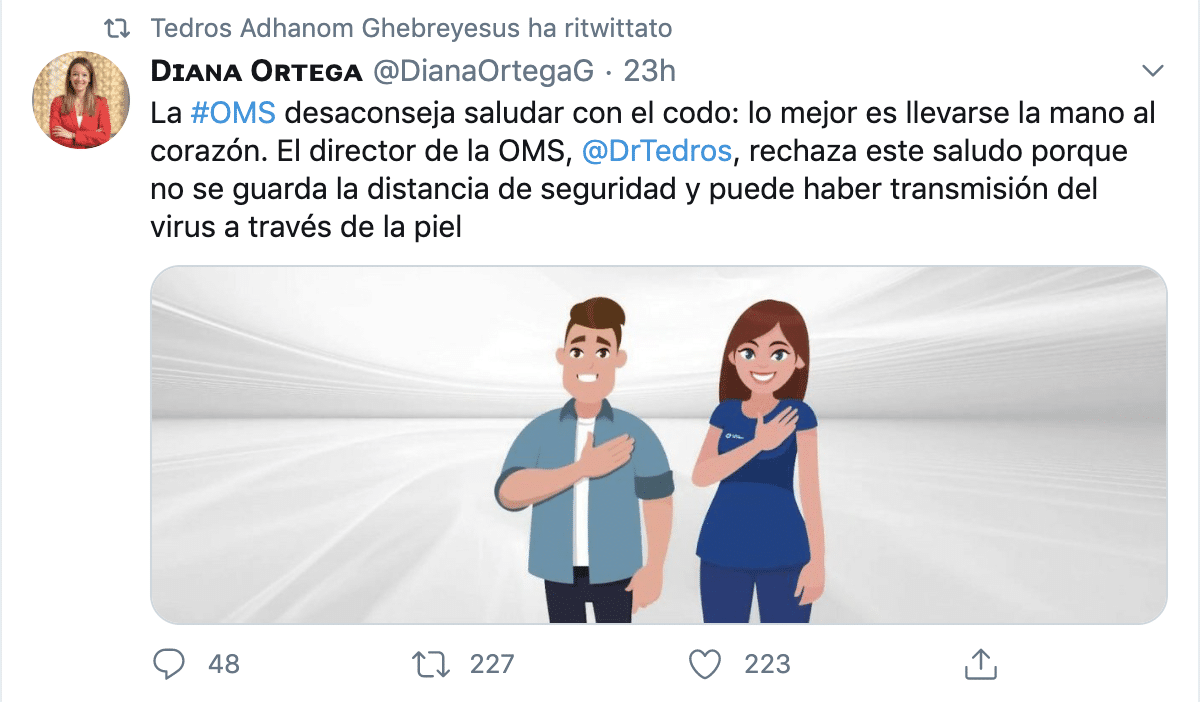The width and height of the screenshot is (1200, 702).
Task: Click the Diana Ortega display name
Action: (x=256, y=71)
